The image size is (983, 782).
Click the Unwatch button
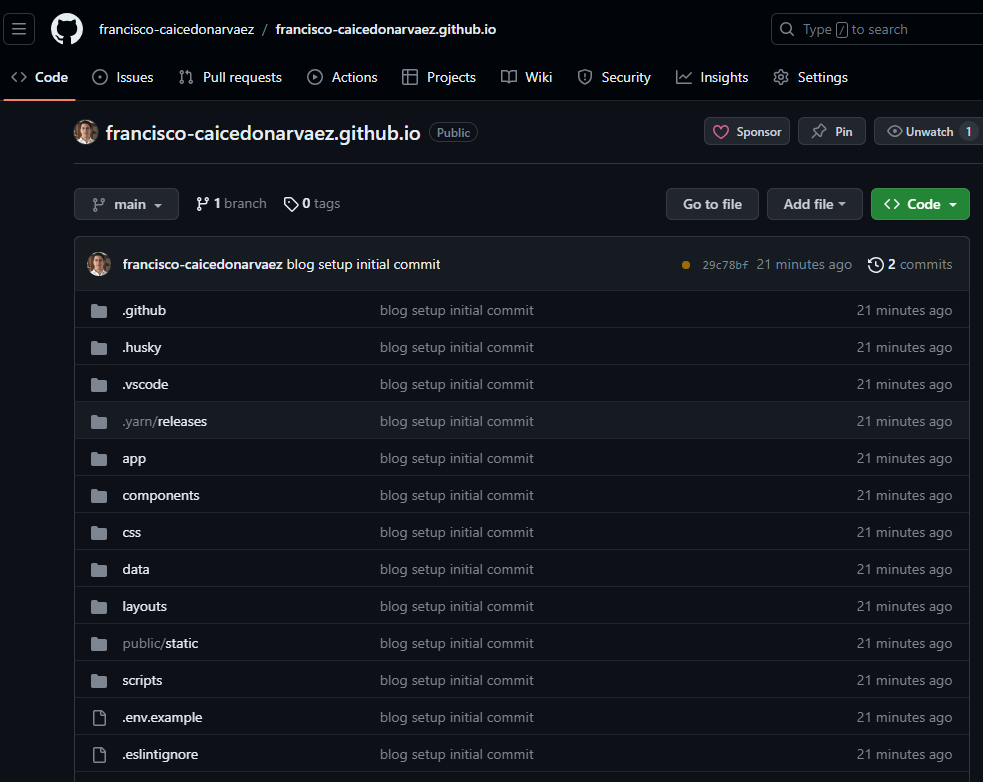tap(928, 132)
